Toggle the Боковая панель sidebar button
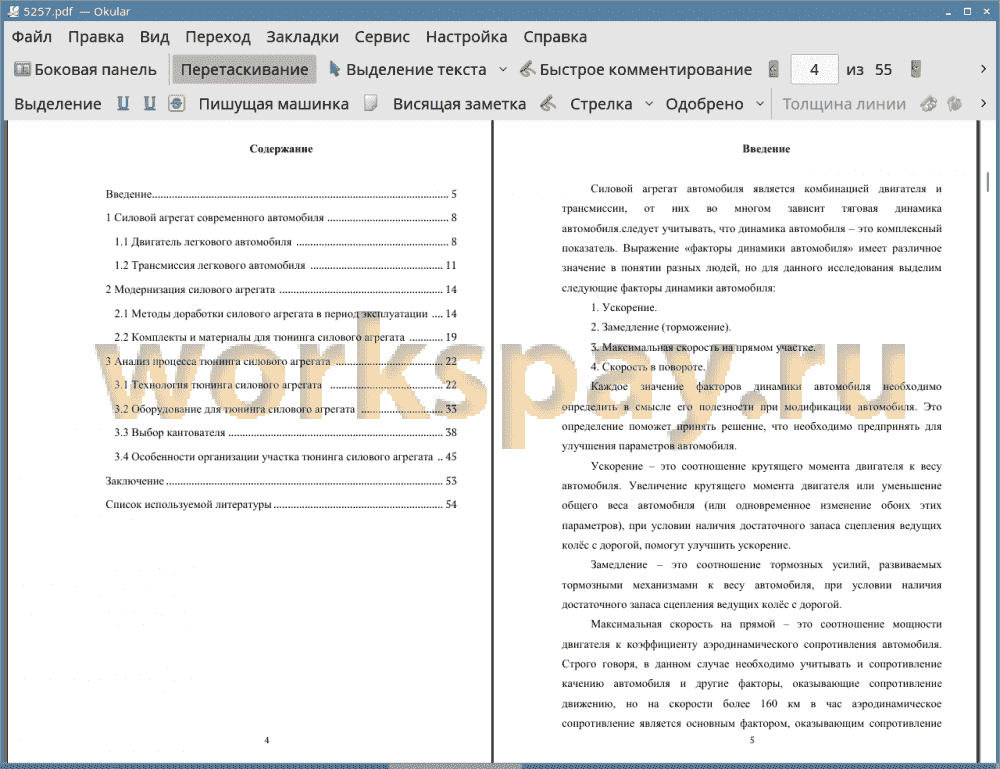1000x769 pixels. [85, 70]
